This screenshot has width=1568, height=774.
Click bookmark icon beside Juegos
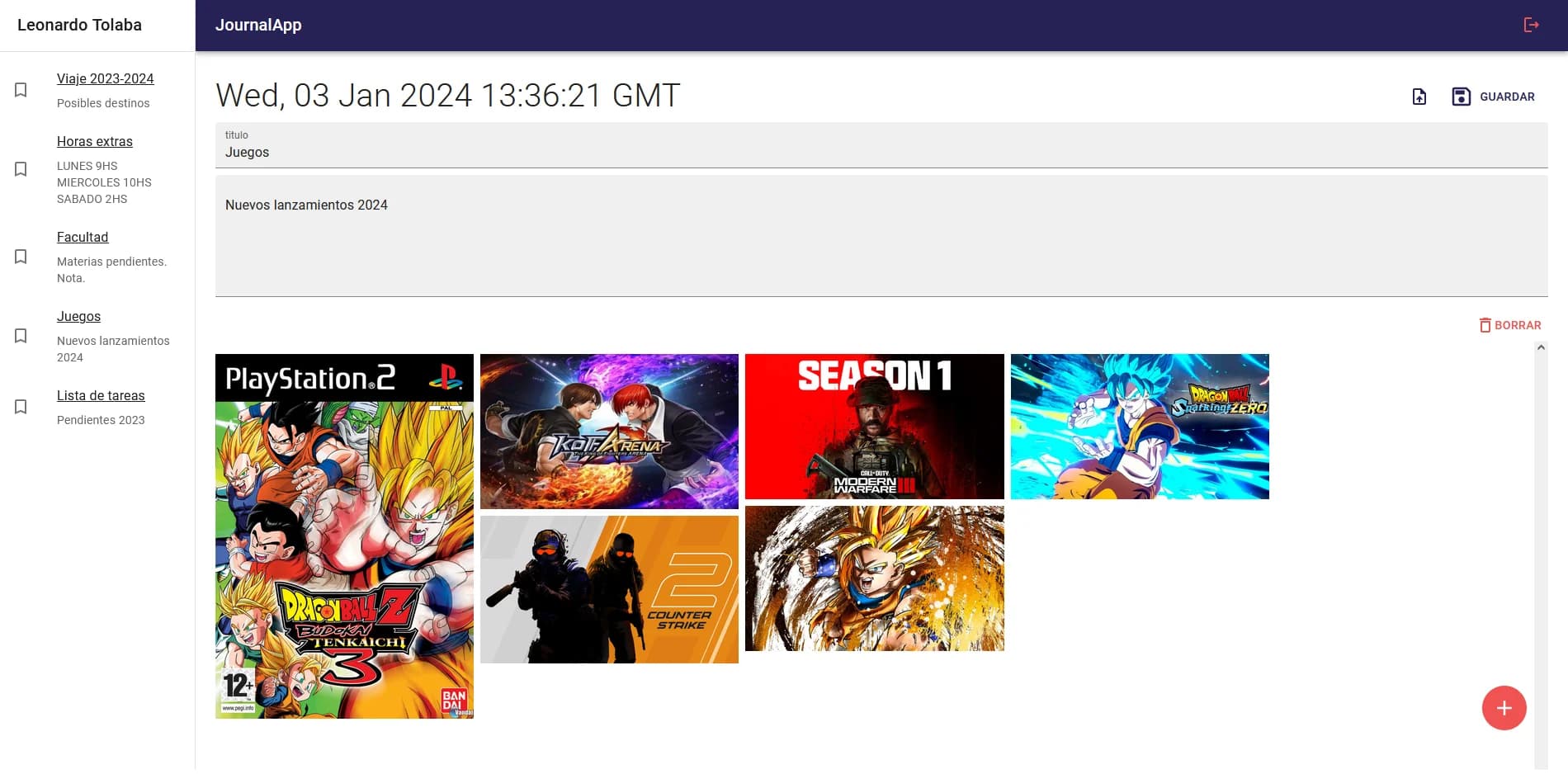21,336
